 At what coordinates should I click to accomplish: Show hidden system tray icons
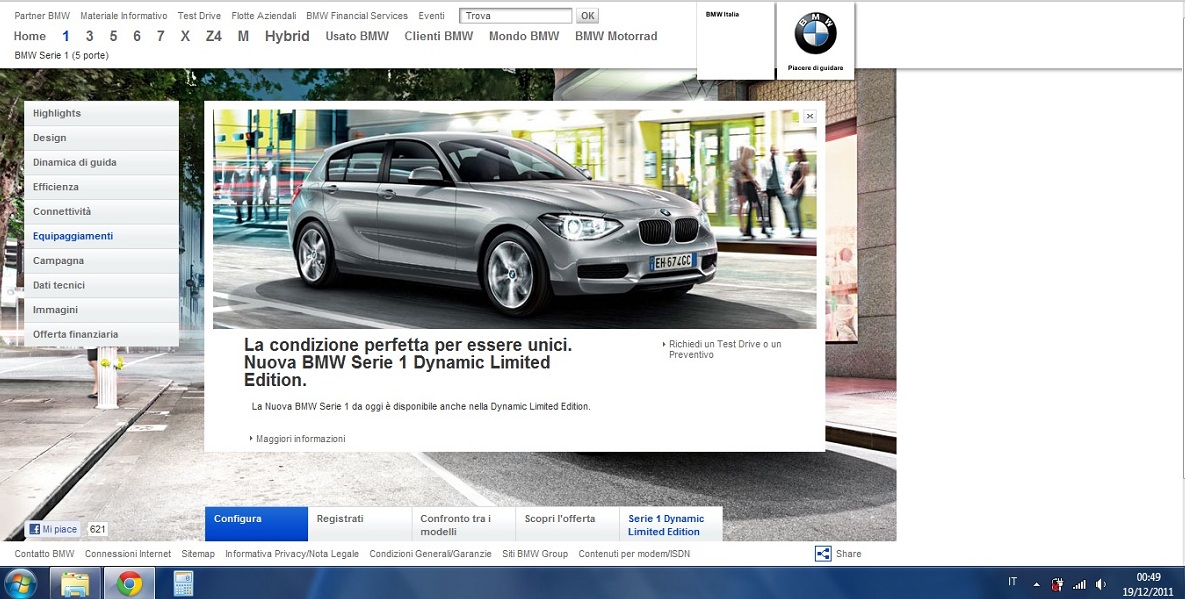1036,585
